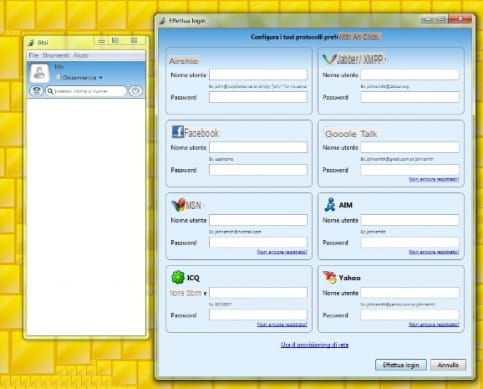The image size is (483, 389).
Task: Click the Yahoo protocol icon
Action: click(x=330, y=277)
